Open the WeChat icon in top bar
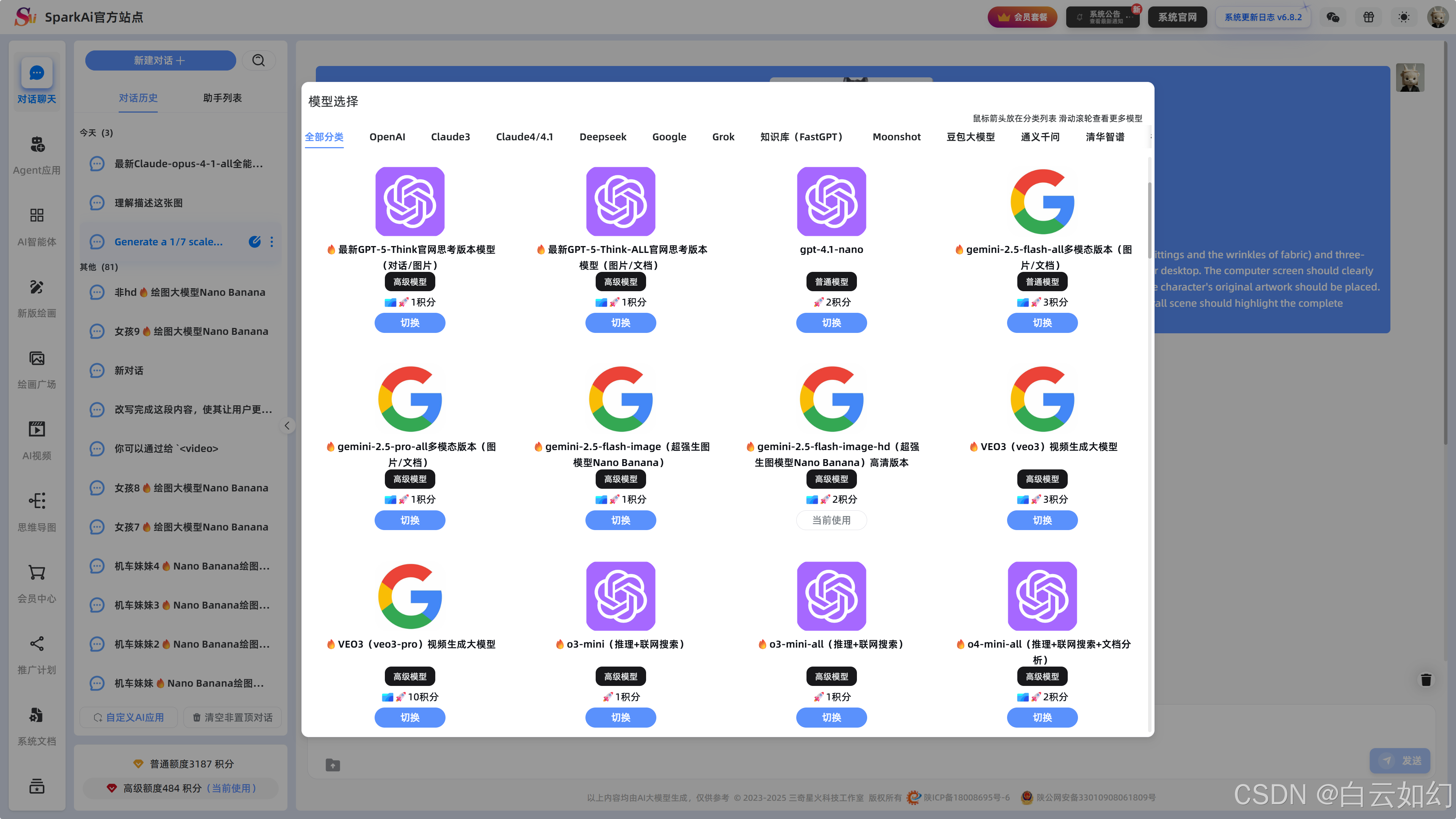This screenshot has height=819, width=1456. [x=1333, y=17]
